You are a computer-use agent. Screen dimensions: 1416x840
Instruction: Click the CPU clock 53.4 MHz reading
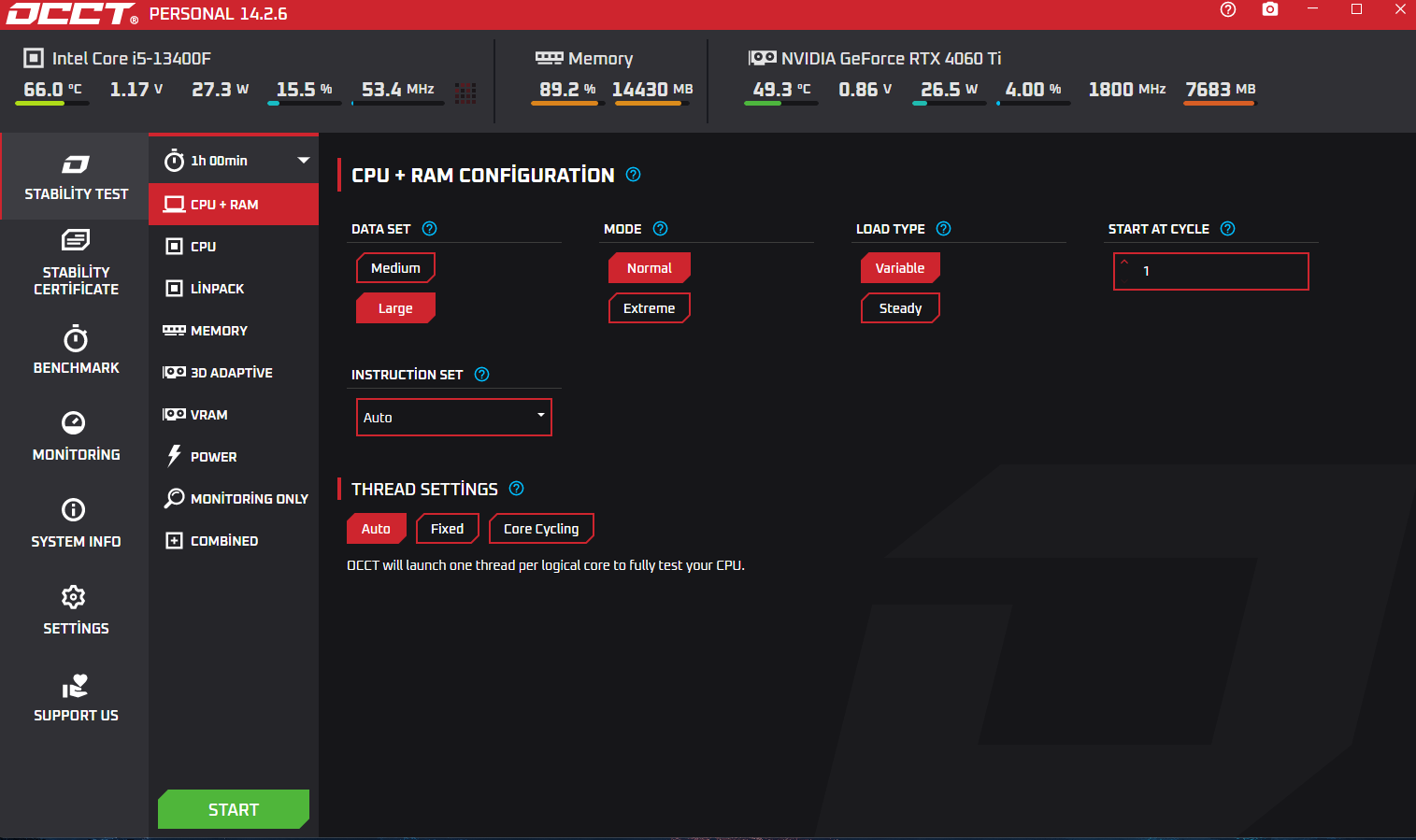398,90
